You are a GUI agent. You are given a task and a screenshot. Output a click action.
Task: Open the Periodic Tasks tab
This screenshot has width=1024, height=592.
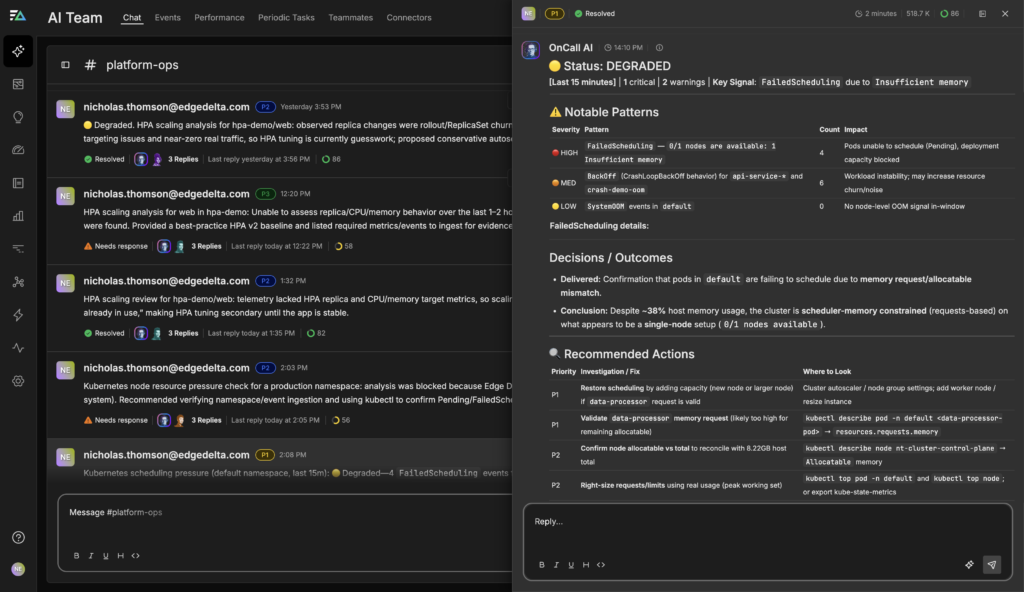tap(287, 17)
